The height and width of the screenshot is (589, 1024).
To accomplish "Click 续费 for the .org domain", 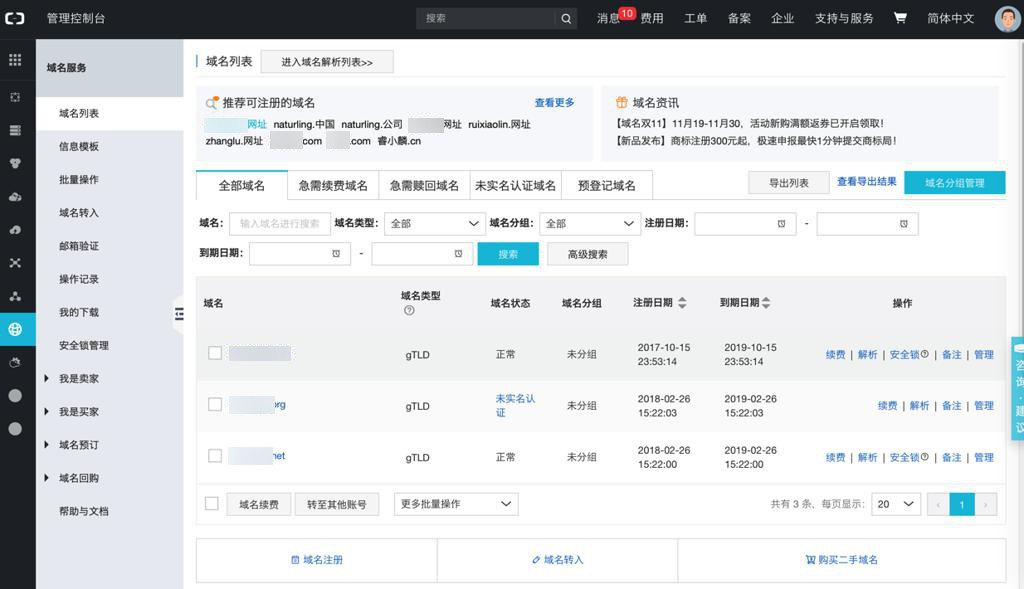I will (888, 406).
